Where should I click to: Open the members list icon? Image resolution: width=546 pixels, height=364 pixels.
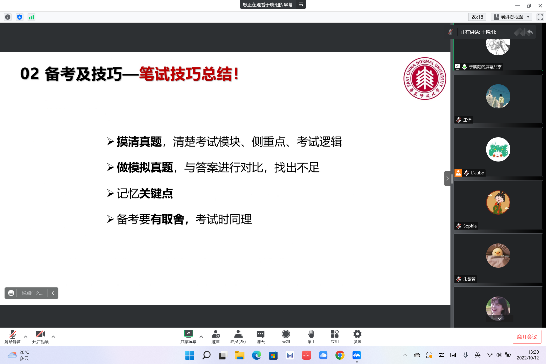click(x=238, y=336)
